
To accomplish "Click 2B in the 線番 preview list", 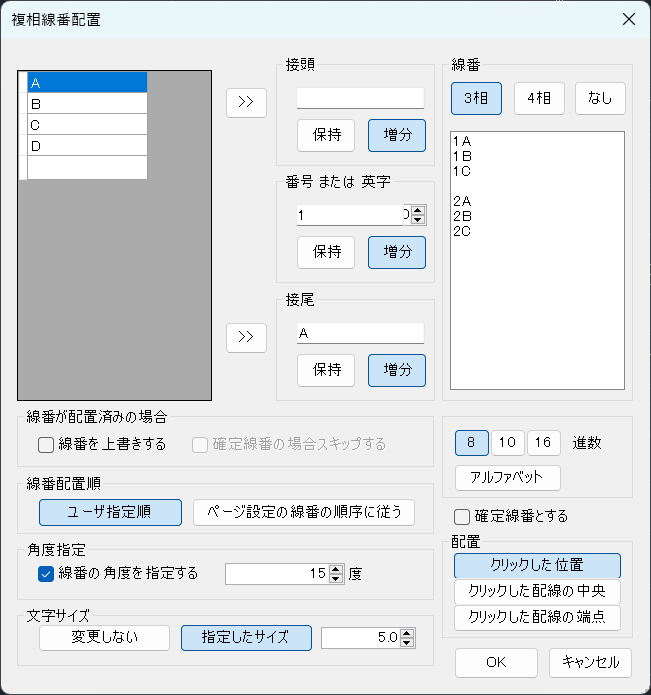I will pos(462,216).
